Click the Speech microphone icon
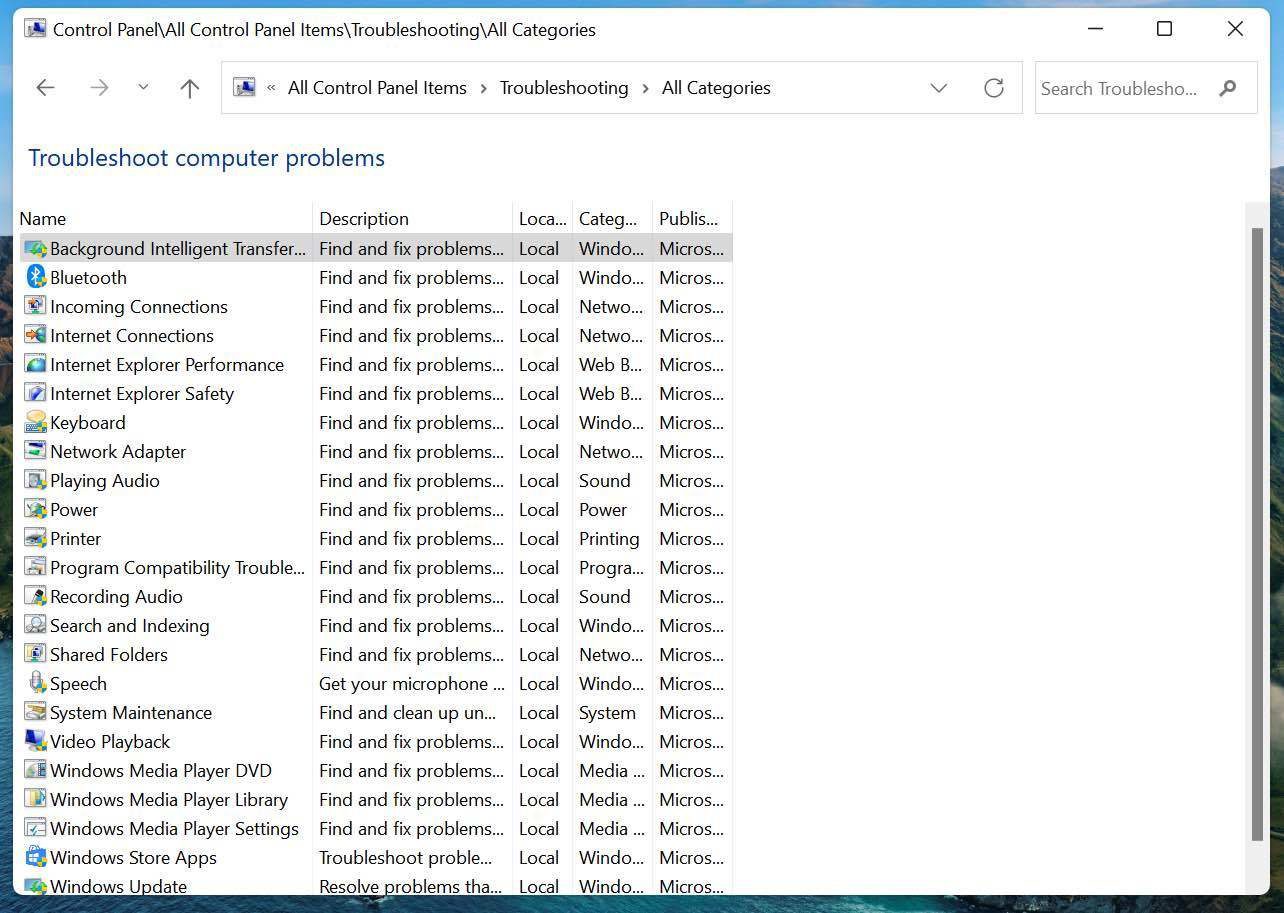Screen dimensions: 1284x913 tap(36, 683)
